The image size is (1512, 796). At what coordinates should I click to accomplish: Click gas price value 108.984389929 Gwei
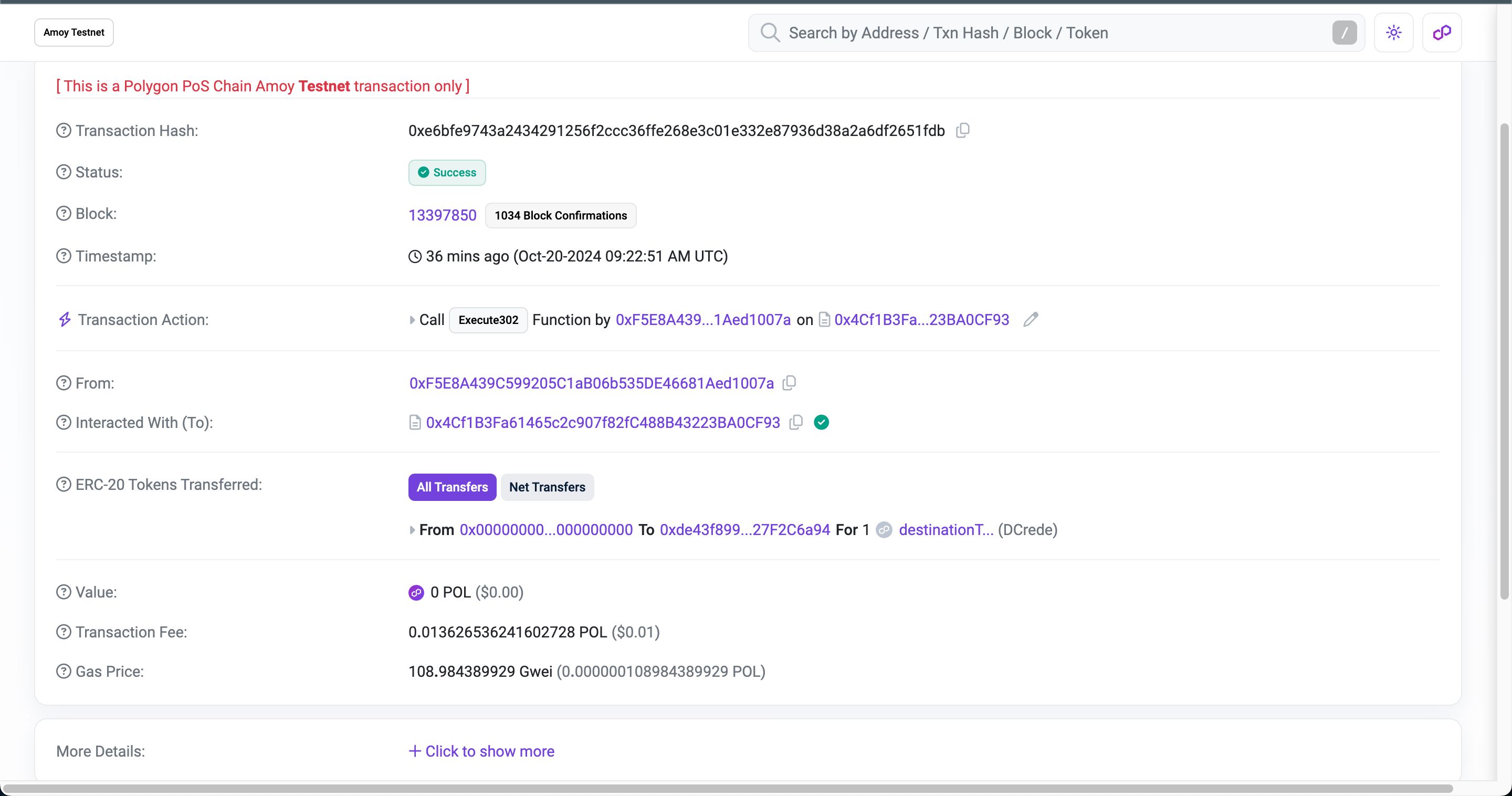(480, 671)
